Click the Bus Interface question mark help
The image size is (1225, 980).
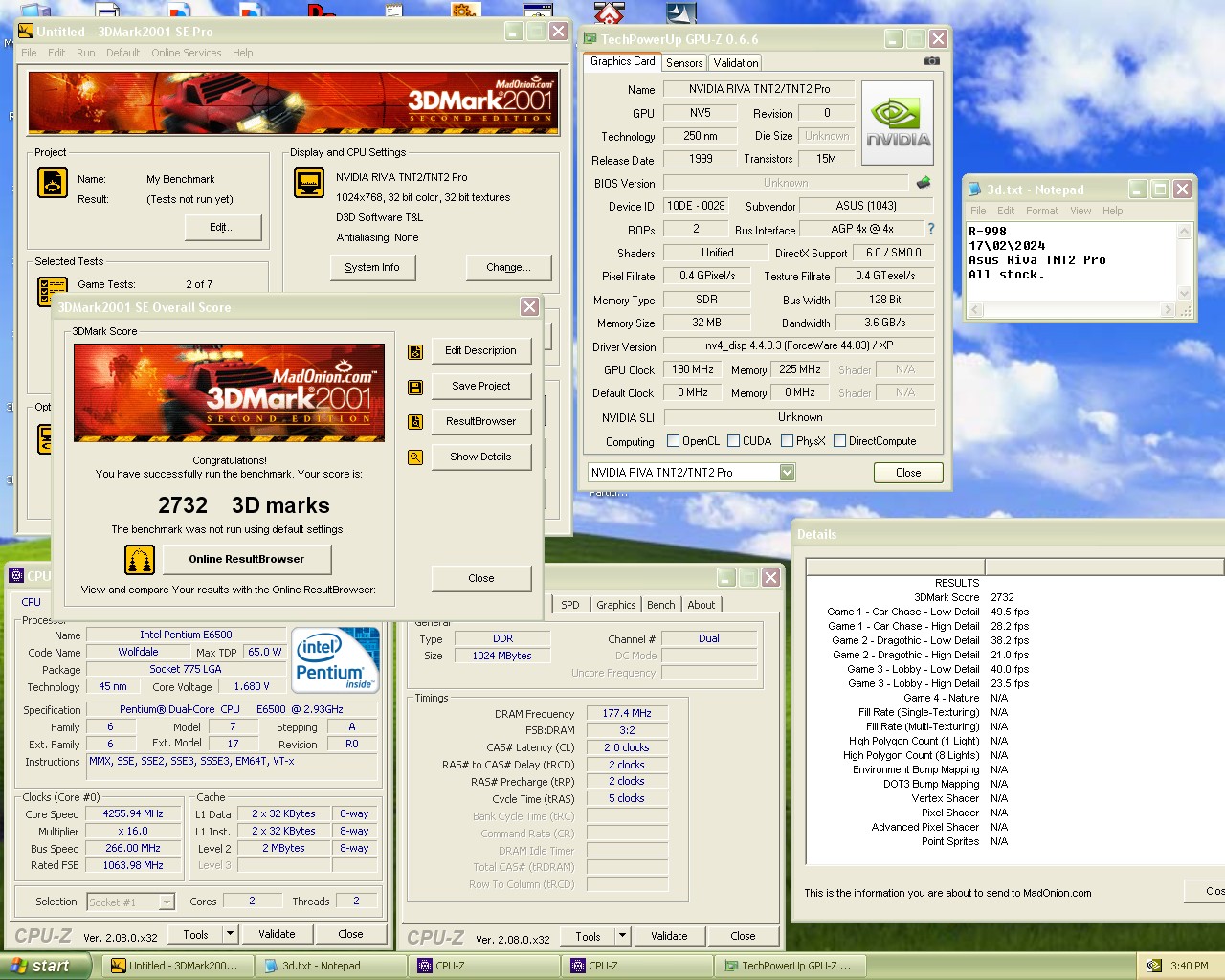pos(931,229)
